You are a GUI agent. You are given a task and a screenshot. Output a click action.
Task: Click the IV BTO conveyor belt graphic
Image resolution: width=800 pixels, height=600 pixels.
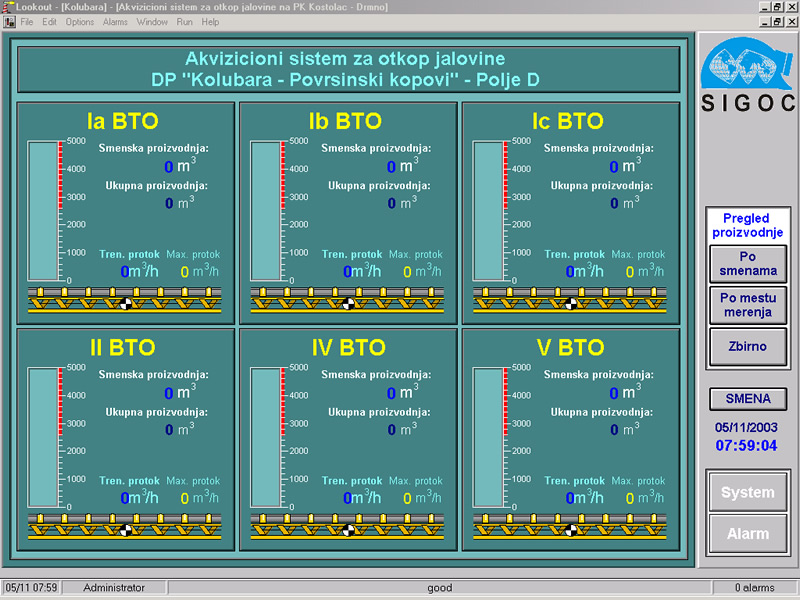click(x=347, y=526)
